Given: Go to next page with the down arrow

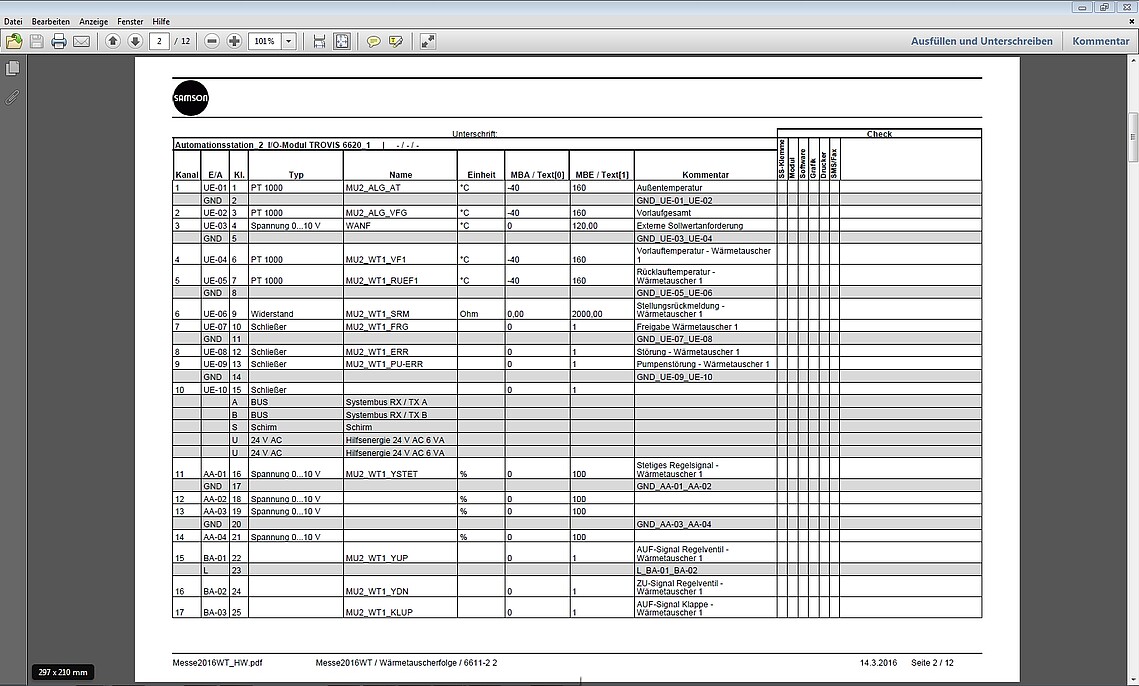Looking at the screenshot, I should (134, 41).
